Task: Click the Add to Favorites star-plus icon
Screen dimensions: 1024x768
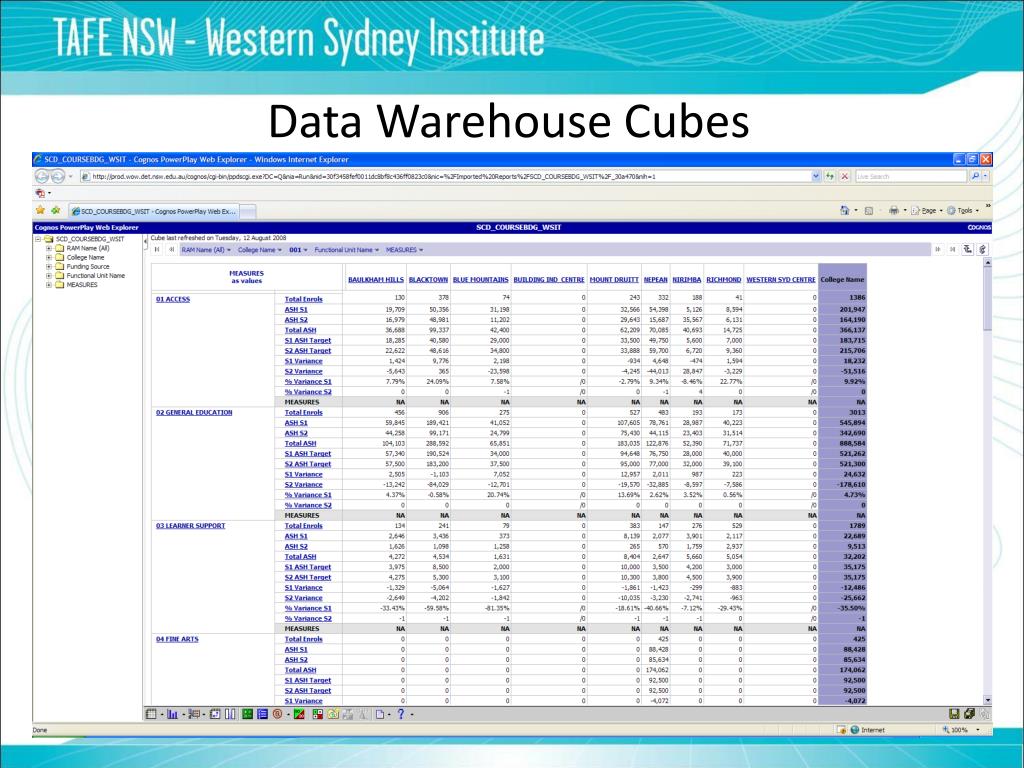Action: coord(56,210)
